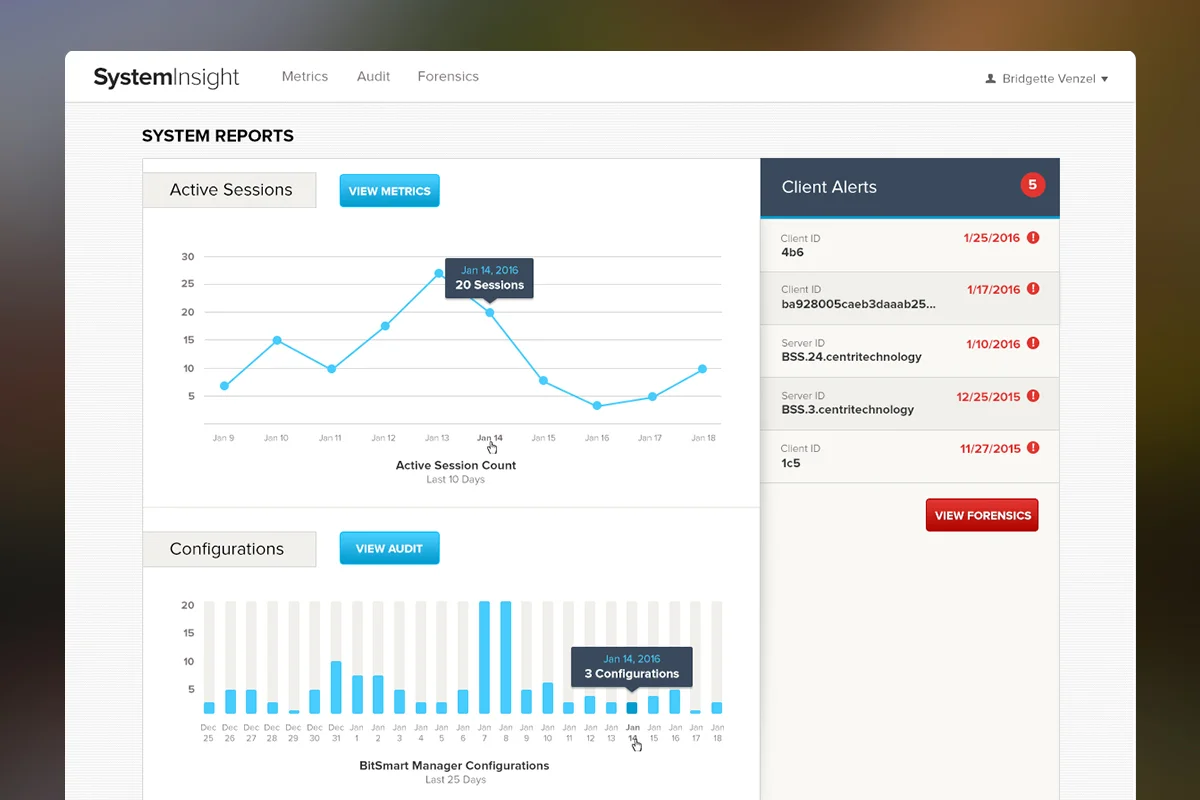Click alert icon for 1/25/2016 alert
Image resolution: width=1200 pixels, height=800 pixels.
pos(1033,238)
